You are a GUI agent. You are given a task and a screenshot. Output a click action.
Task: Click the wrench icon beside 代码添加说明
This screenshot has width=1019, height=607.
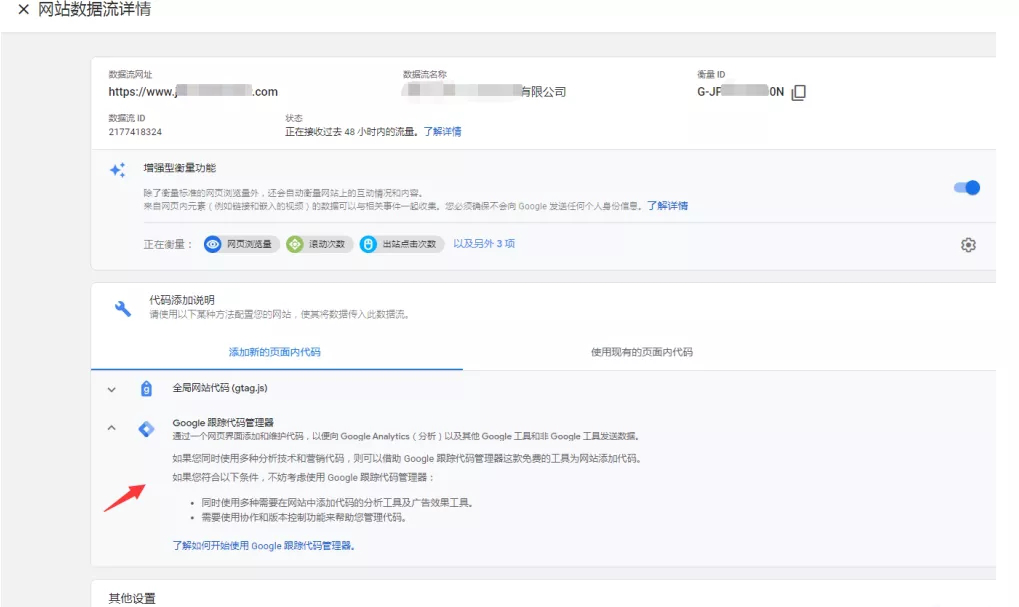[x=122, y=308]
